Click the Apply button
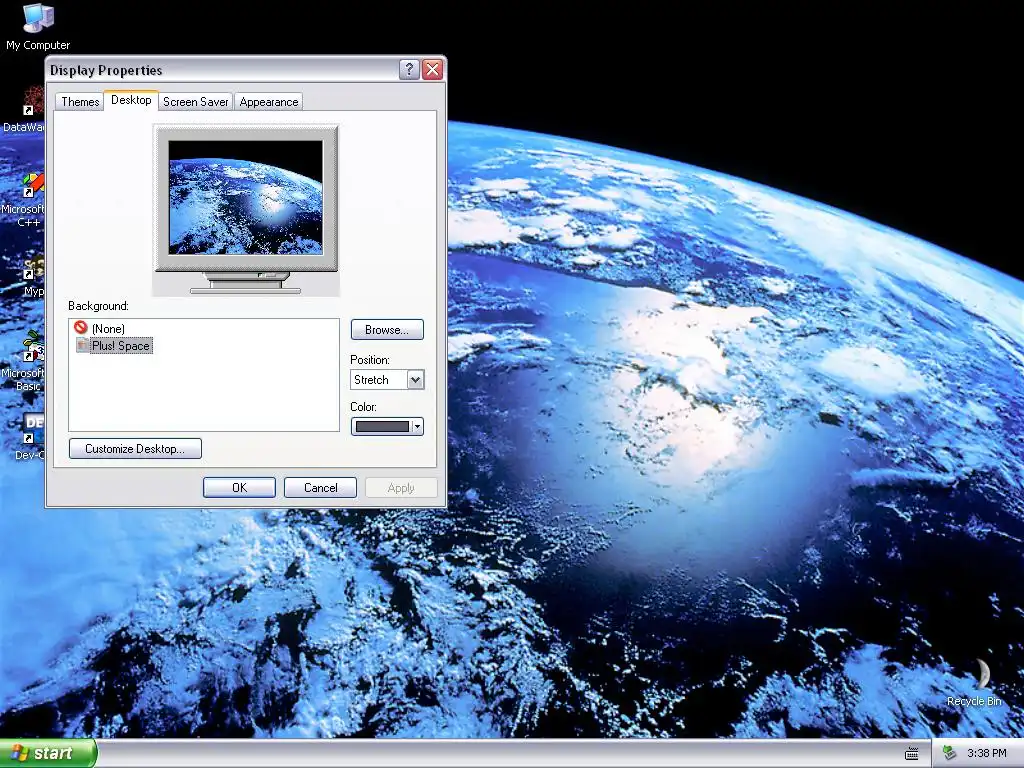 401,488
